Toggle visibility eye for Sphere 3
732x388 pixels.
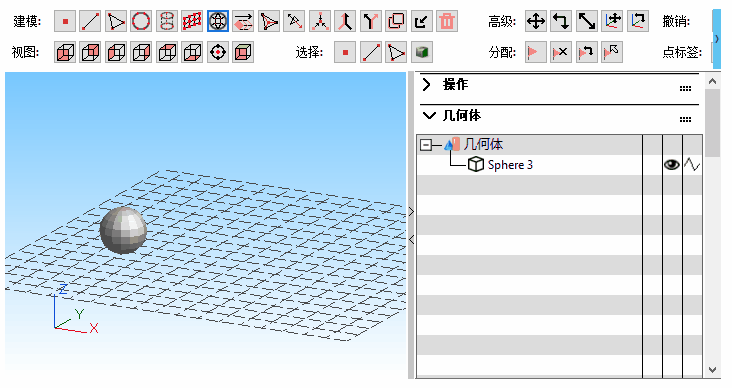point(672,165)
